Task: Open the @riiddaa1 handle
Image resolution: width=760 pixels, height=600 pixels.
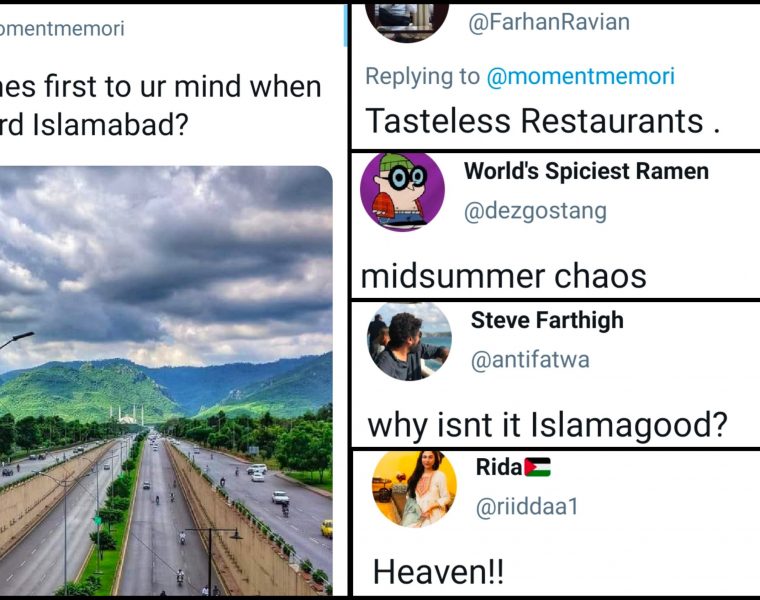Action: [x=527, y=507]
